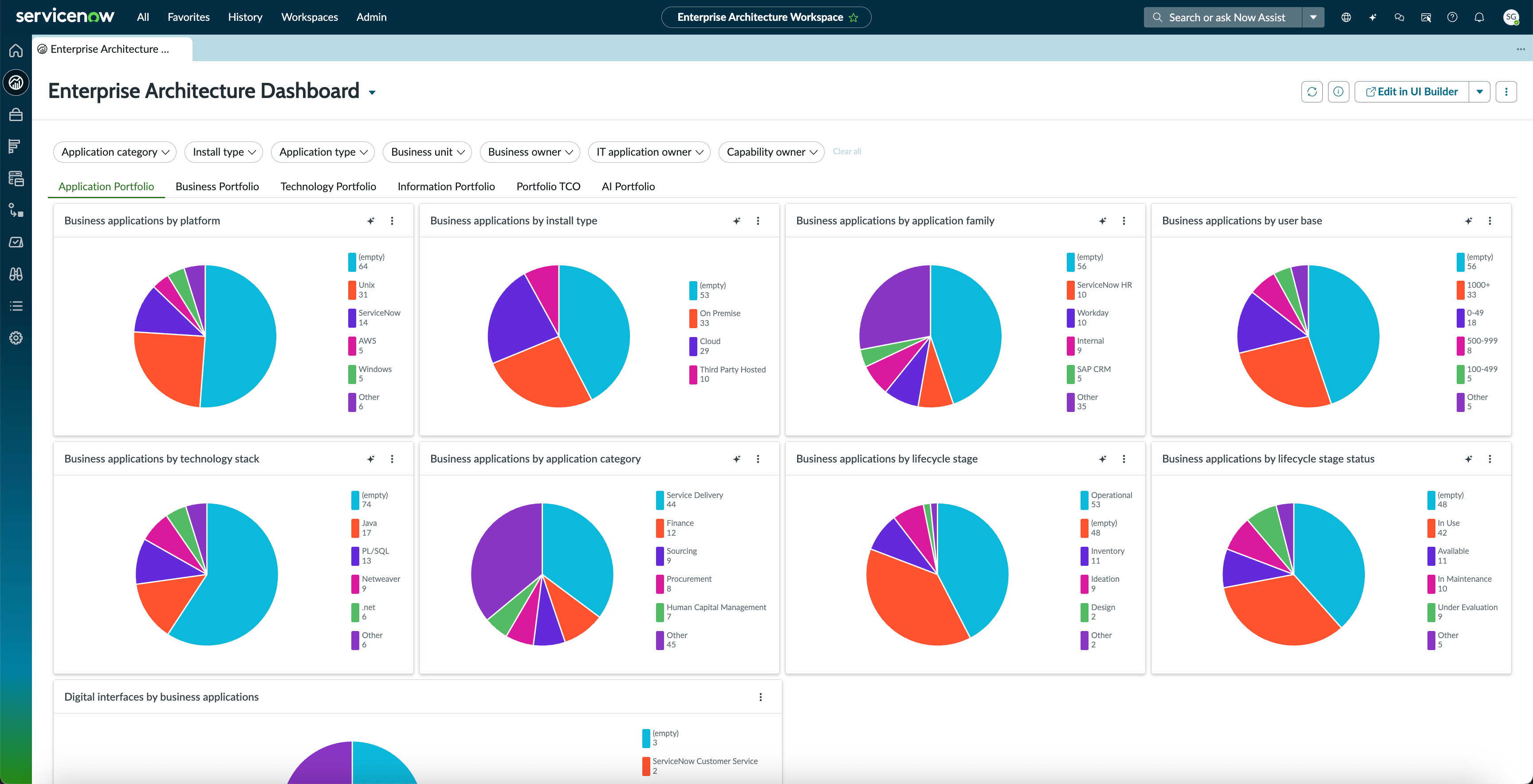Select the Enterprise Architecture workspace tab
This screenshot has width=1533, height=784.
point(112,49)
